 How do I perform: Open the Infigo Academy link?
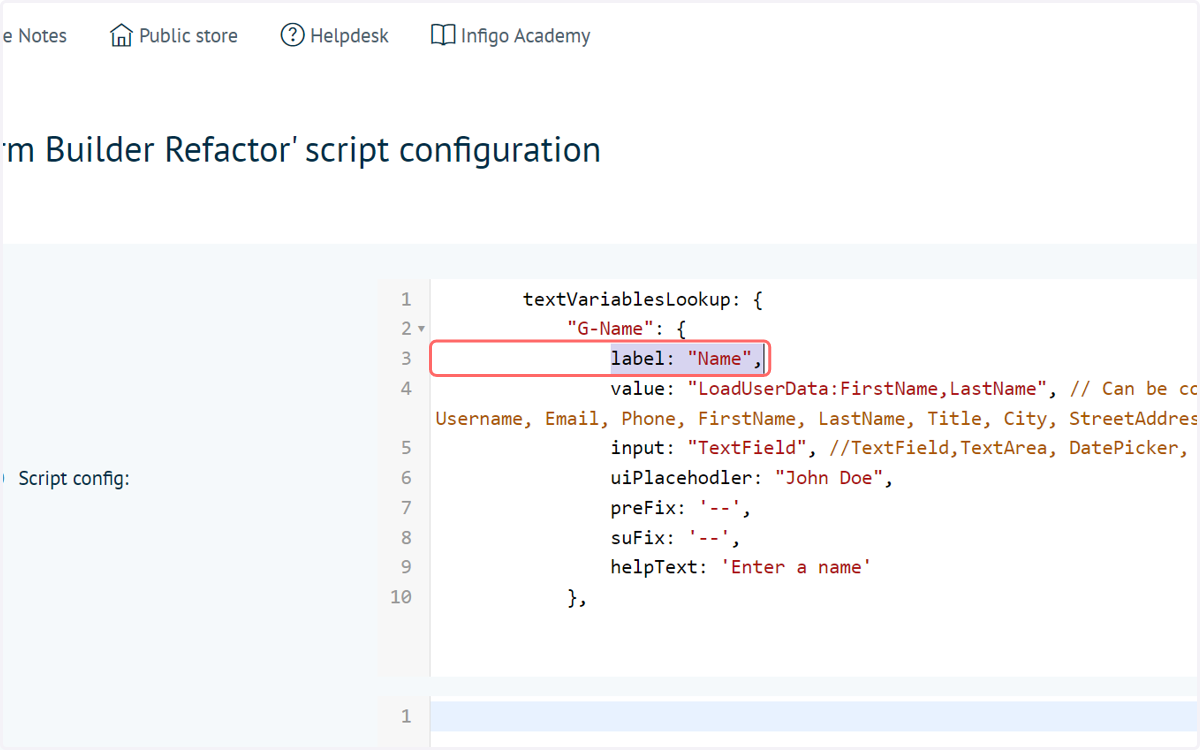[x=511, y=36]
